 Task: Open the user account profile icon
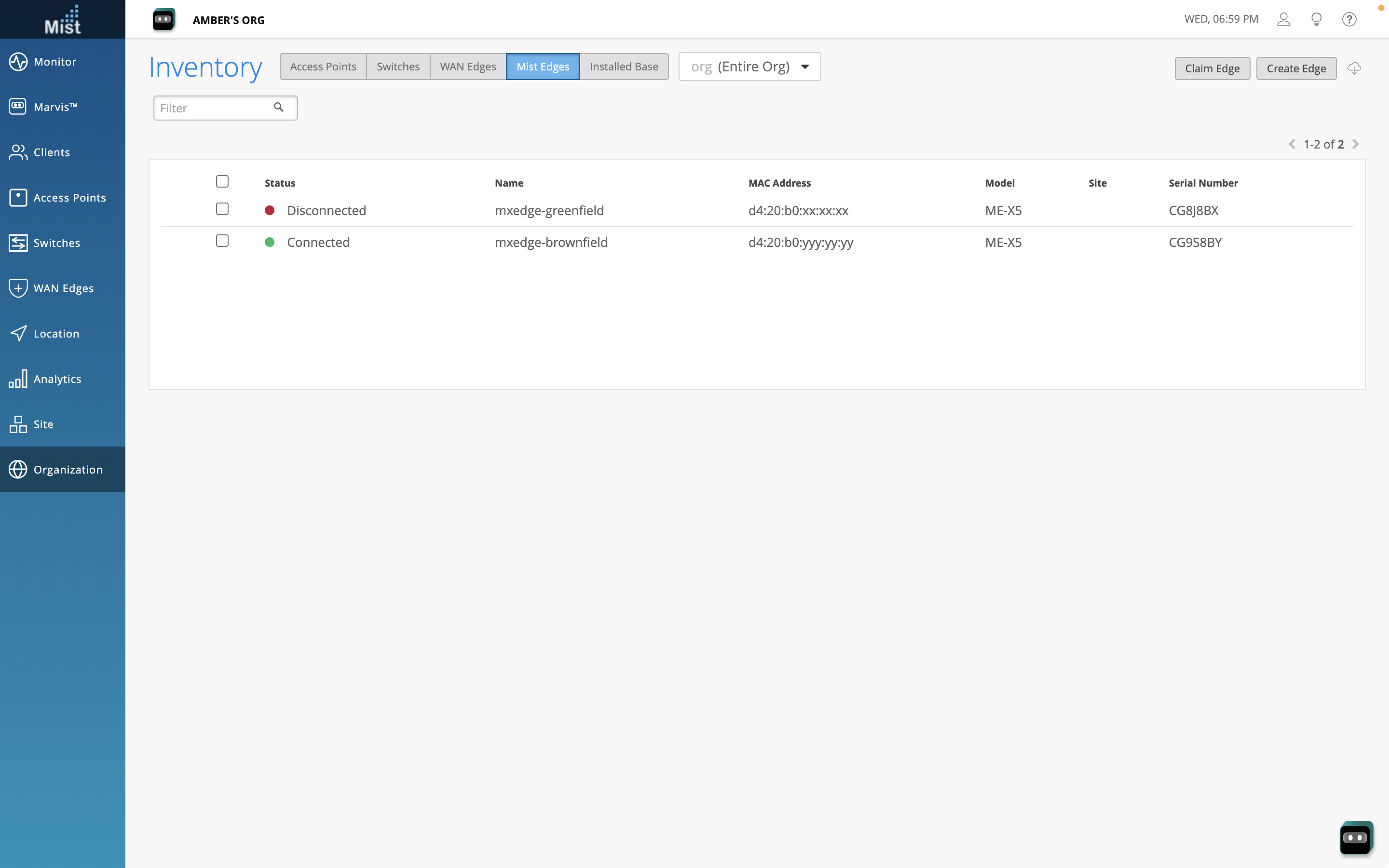click(1283, 19)
